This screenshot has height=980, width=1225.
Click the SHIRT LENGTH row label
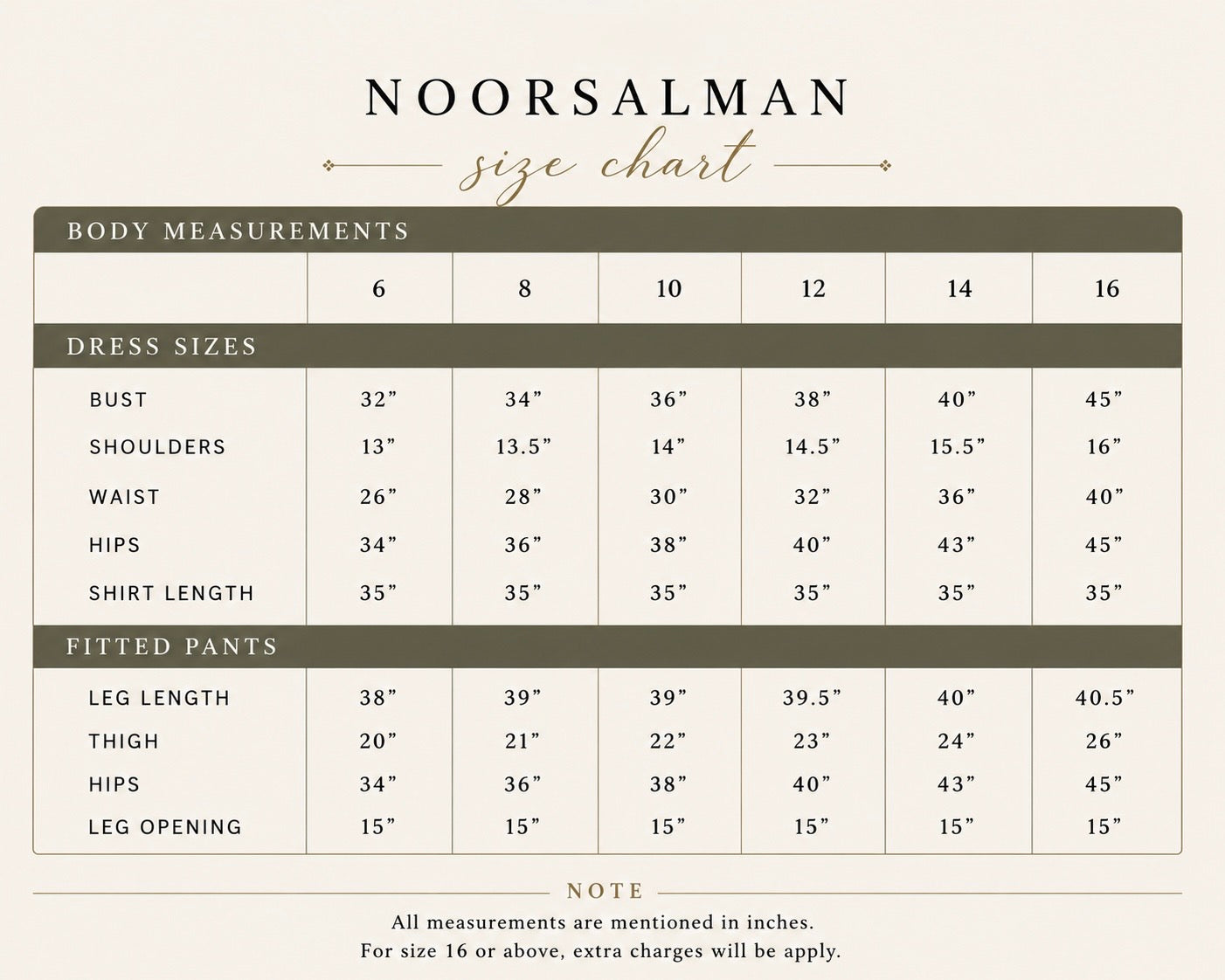[171, 593]
